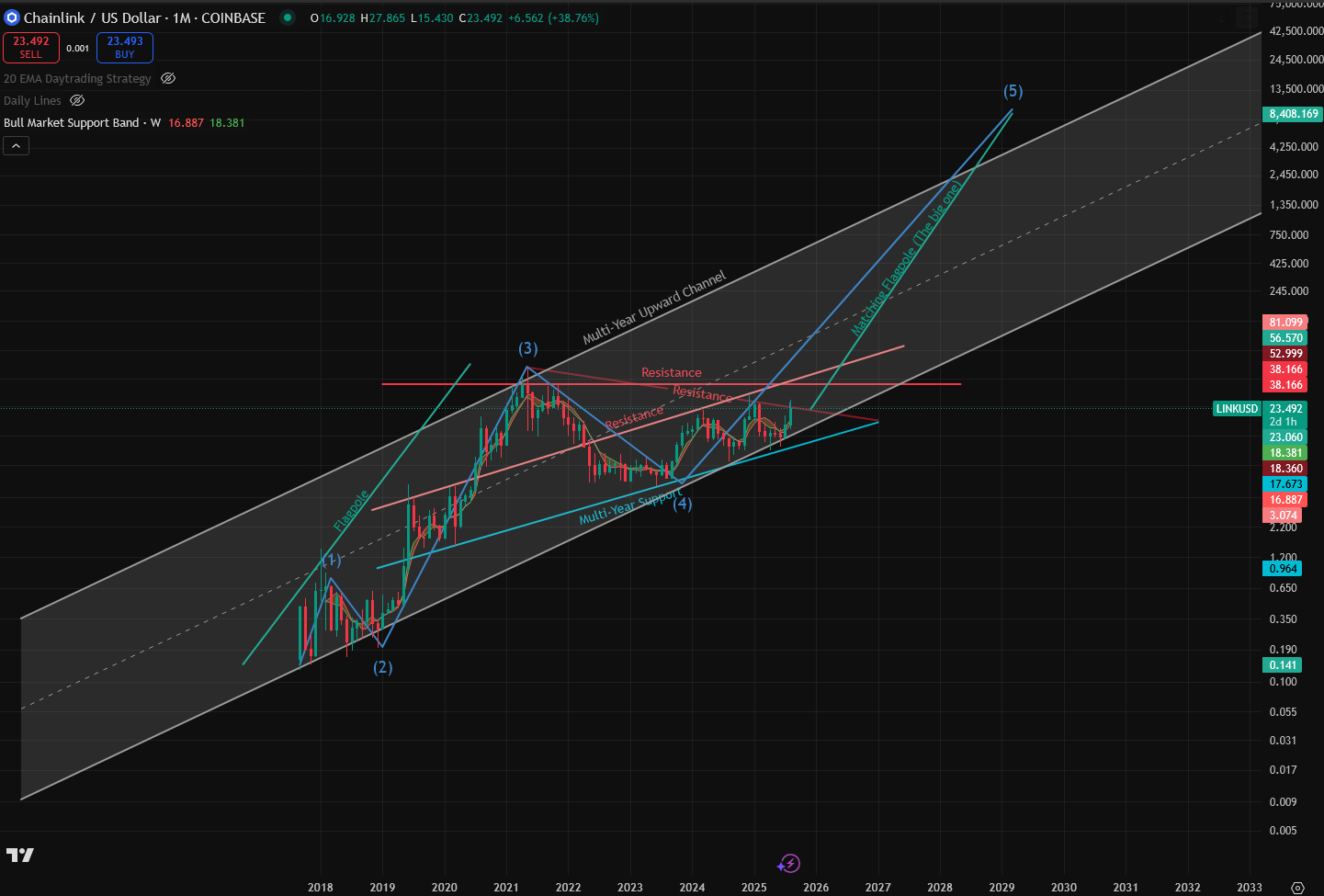Click the 2026 label on time axis
This screenshot has width=1324, height=896.
coord(816,887)
